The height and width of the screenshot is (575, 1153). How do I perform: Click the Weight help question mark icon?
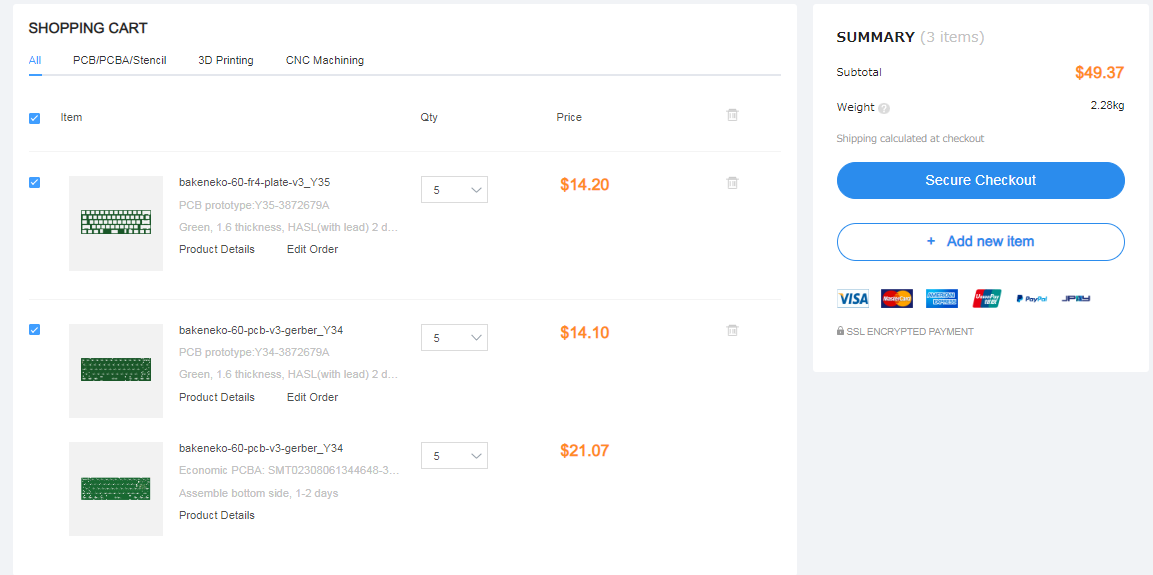coord(884,108)
